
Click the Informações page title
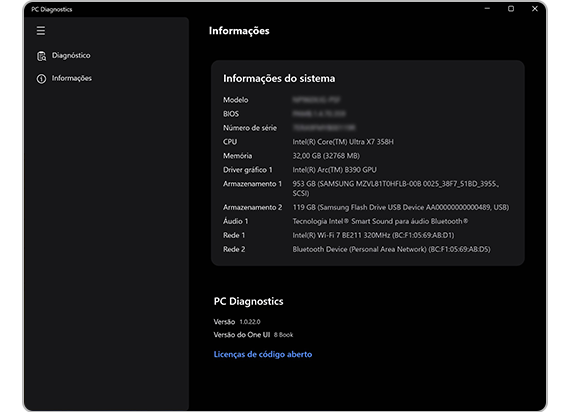[x=239, y=31]
